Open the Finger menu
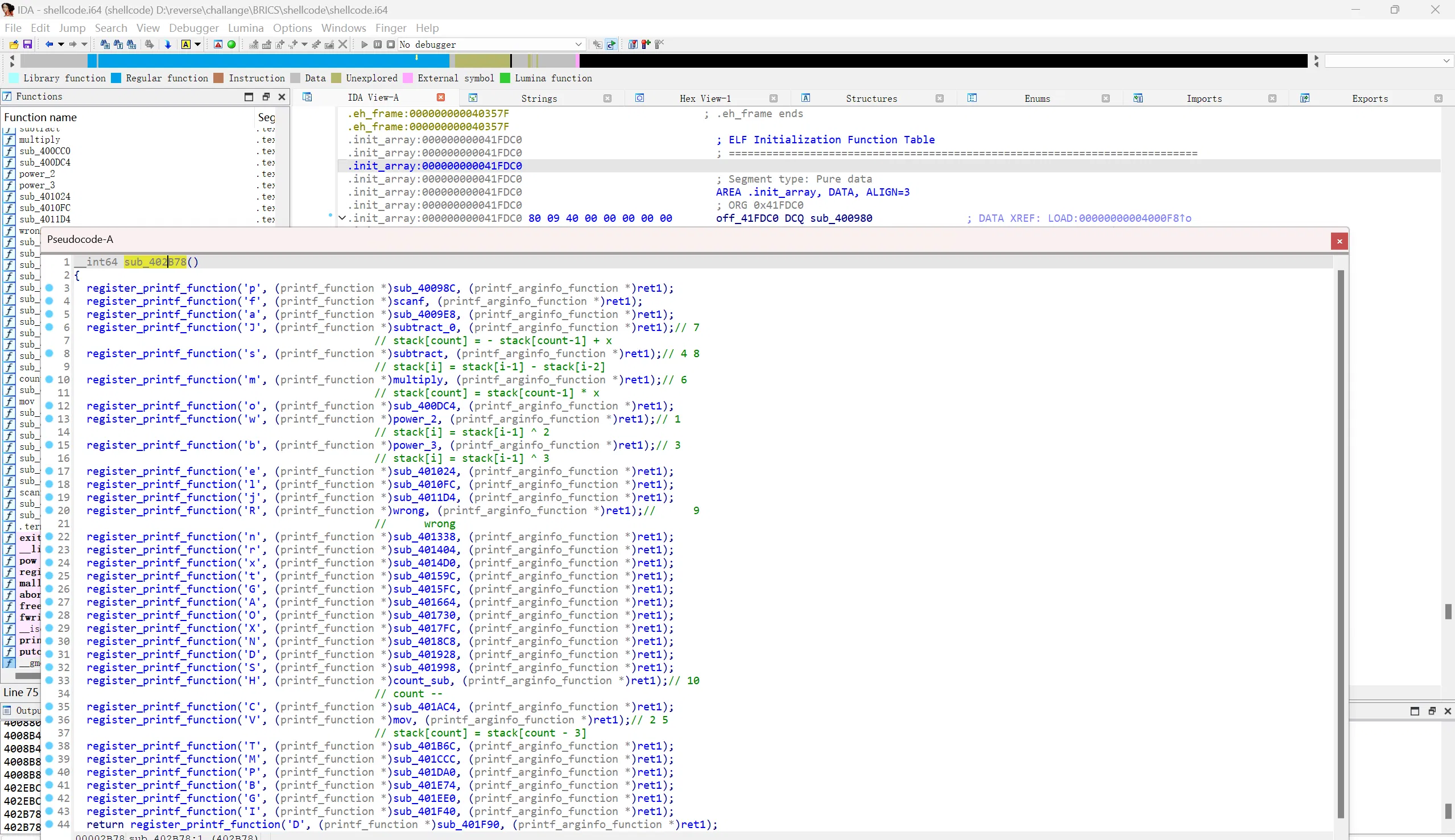The height and width of the screenshot is (840, 1455). click(x=391, y=28)
